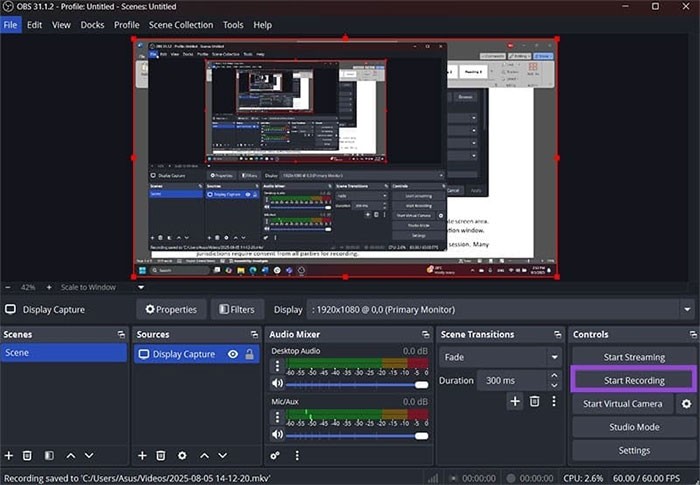
Task: Mute Desktop Audio with the speaker icon
Action: [x=277, y=383]
